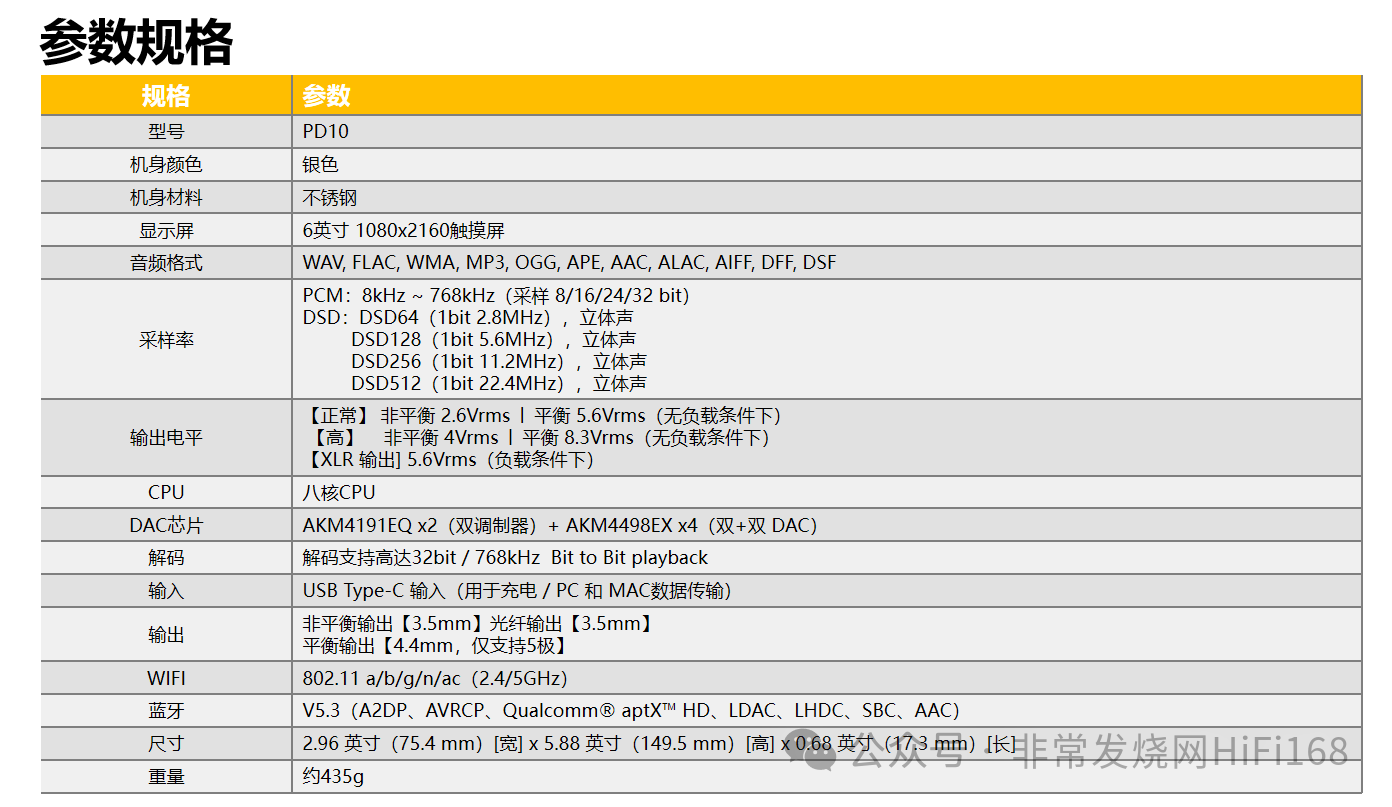Image resolution: width=1392 pixels, height=807 pixels.
Task: Select the 802.11 a/b/g/n/ac value
Action: [435, 678]
